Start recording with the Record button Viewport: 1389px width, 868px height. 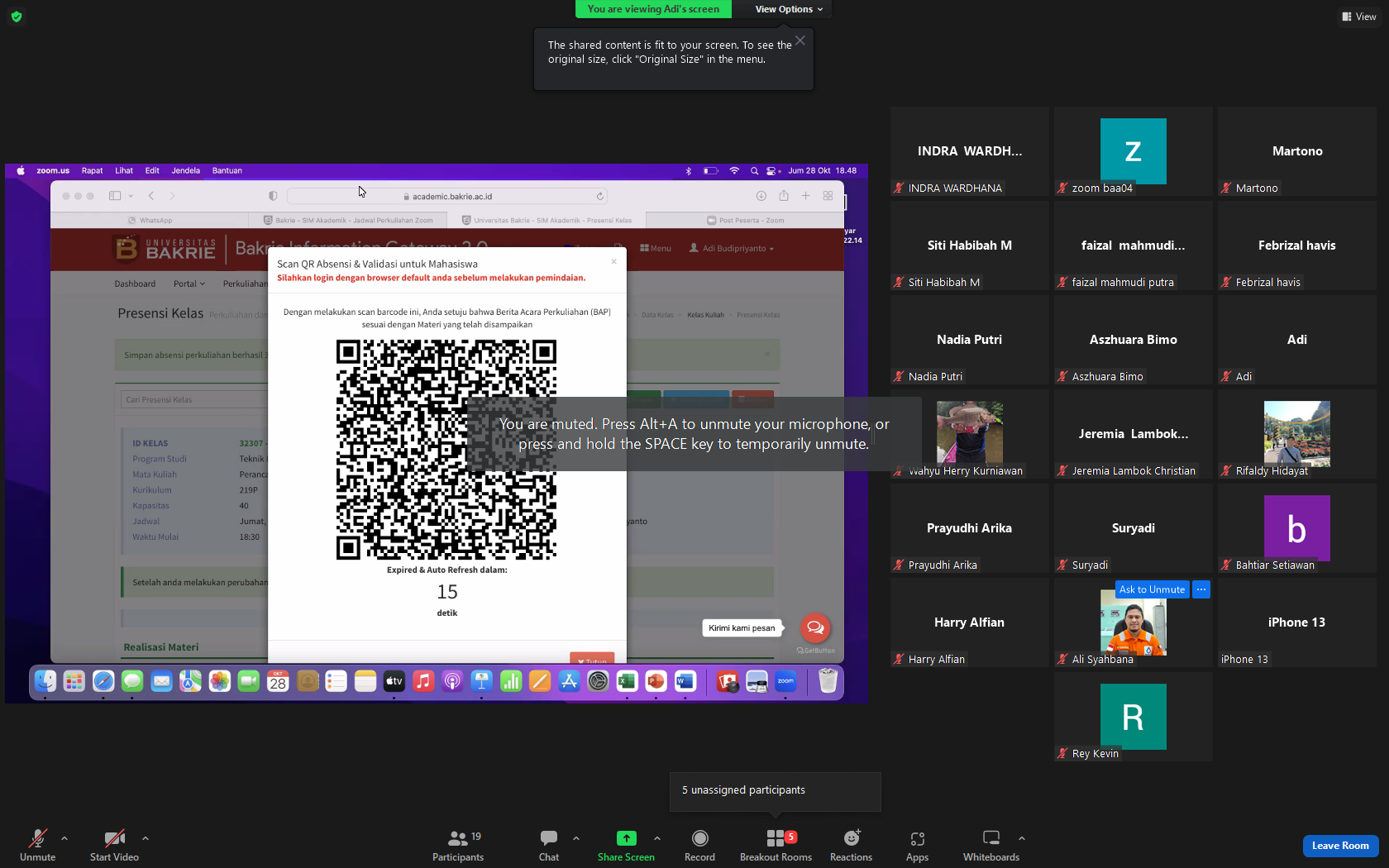(x=699, y=846)
